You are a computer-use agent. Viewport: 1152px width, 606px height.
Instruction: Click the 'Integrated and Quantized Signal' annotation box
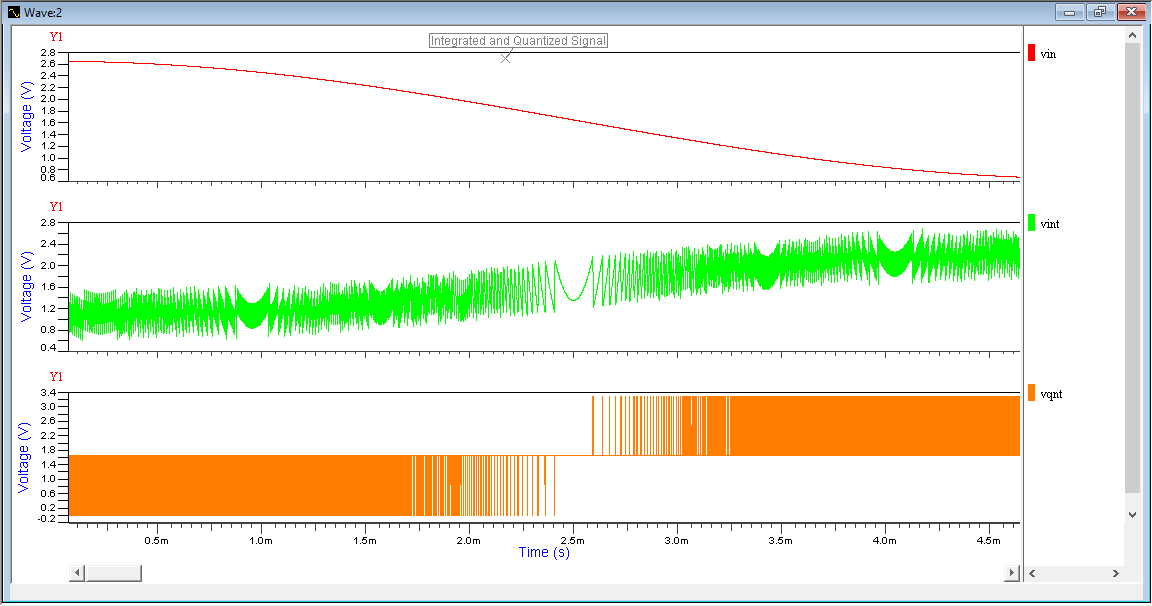tap(519, 41)
